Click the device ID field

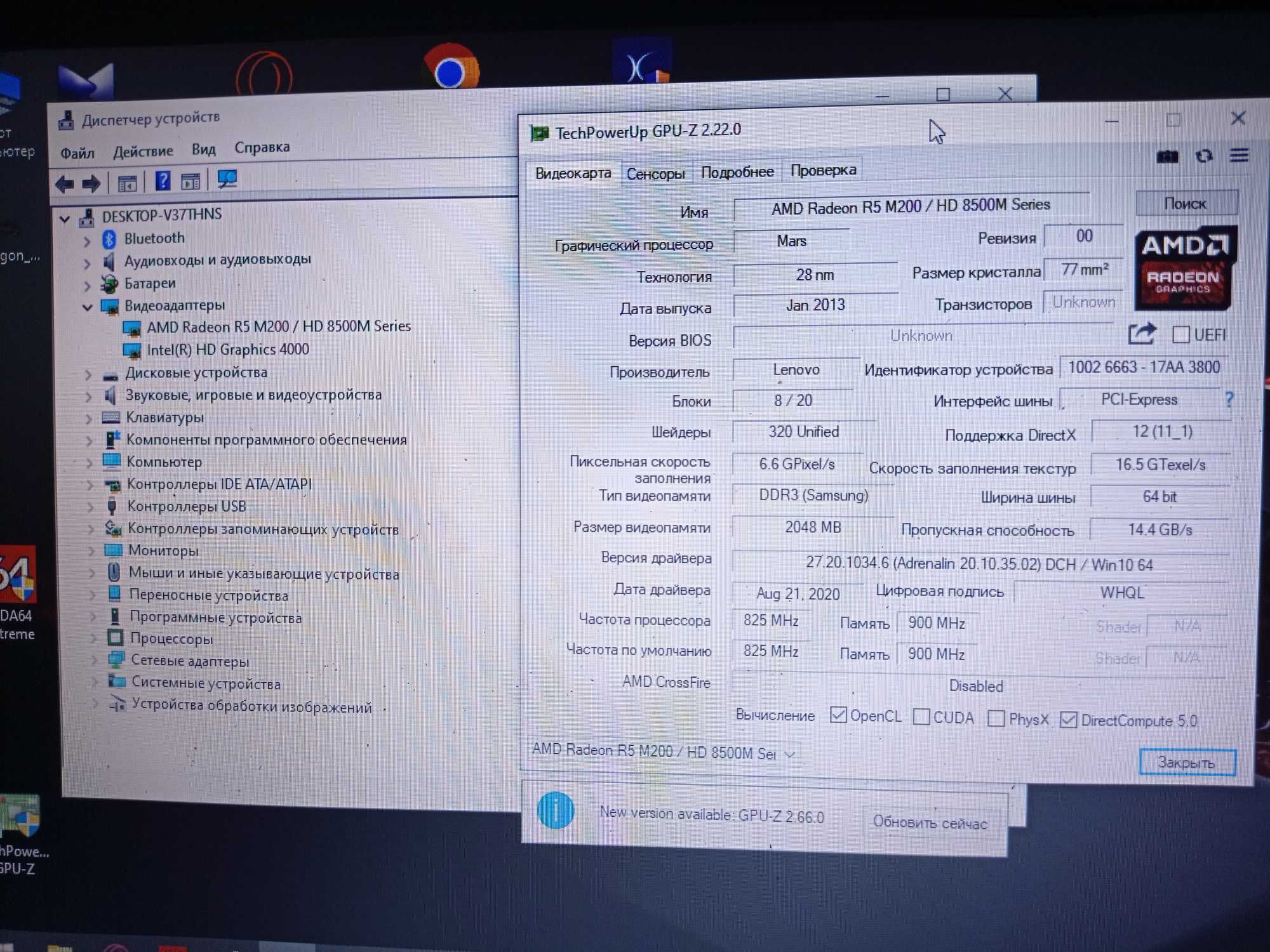pos(1144,367)
